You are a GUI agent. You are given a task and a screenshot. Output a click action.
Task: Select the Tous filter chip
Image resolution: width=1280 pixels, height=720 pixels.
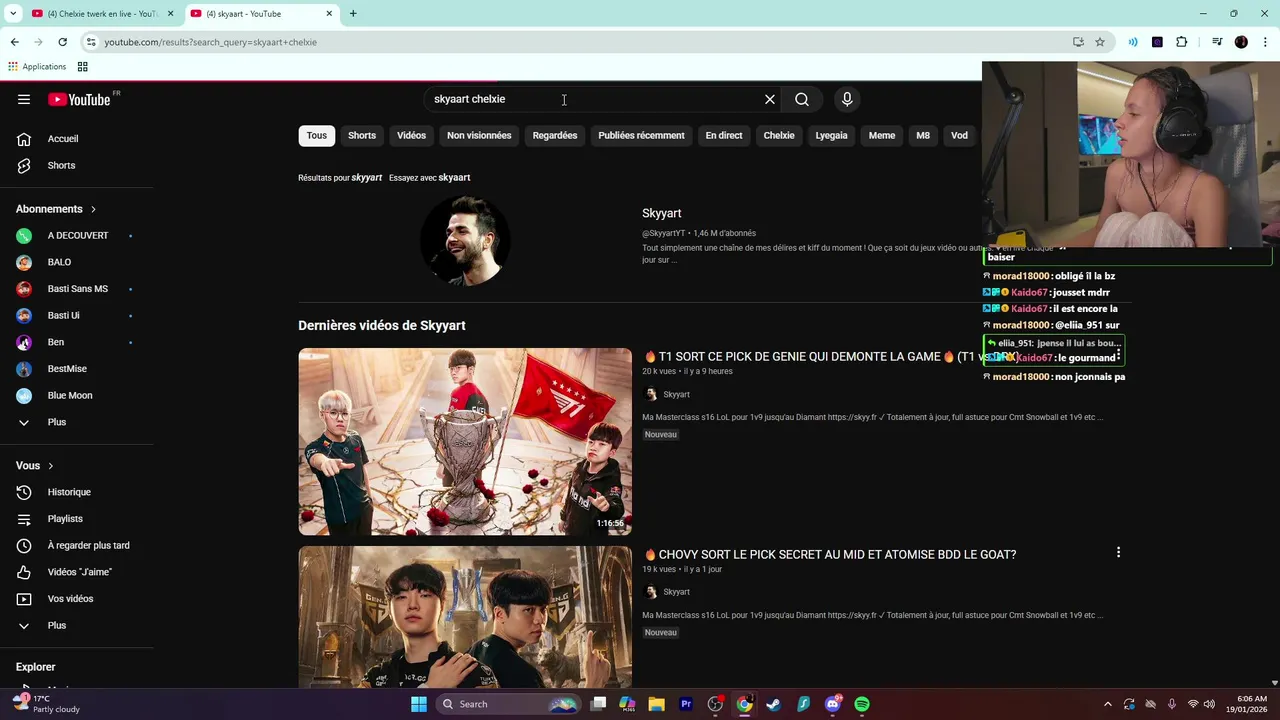(x=317, y=136)
